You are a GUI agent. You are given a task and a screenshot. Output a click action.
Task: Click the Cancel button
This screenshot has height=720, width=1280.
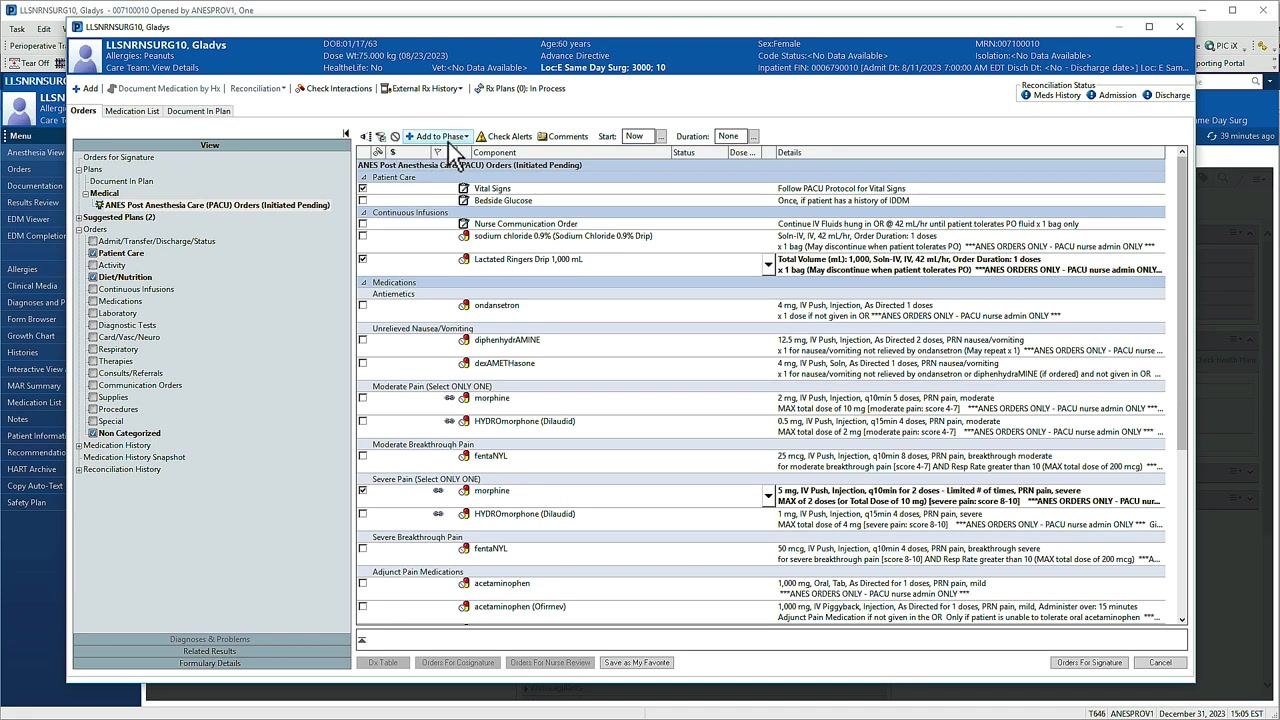point(1160,663)
